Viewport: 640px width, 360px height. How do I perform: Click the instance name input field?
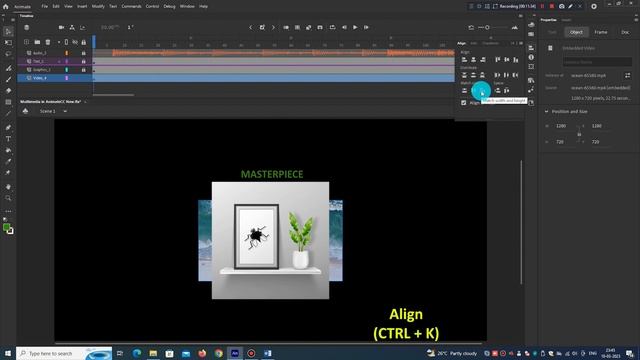[597, 62]
